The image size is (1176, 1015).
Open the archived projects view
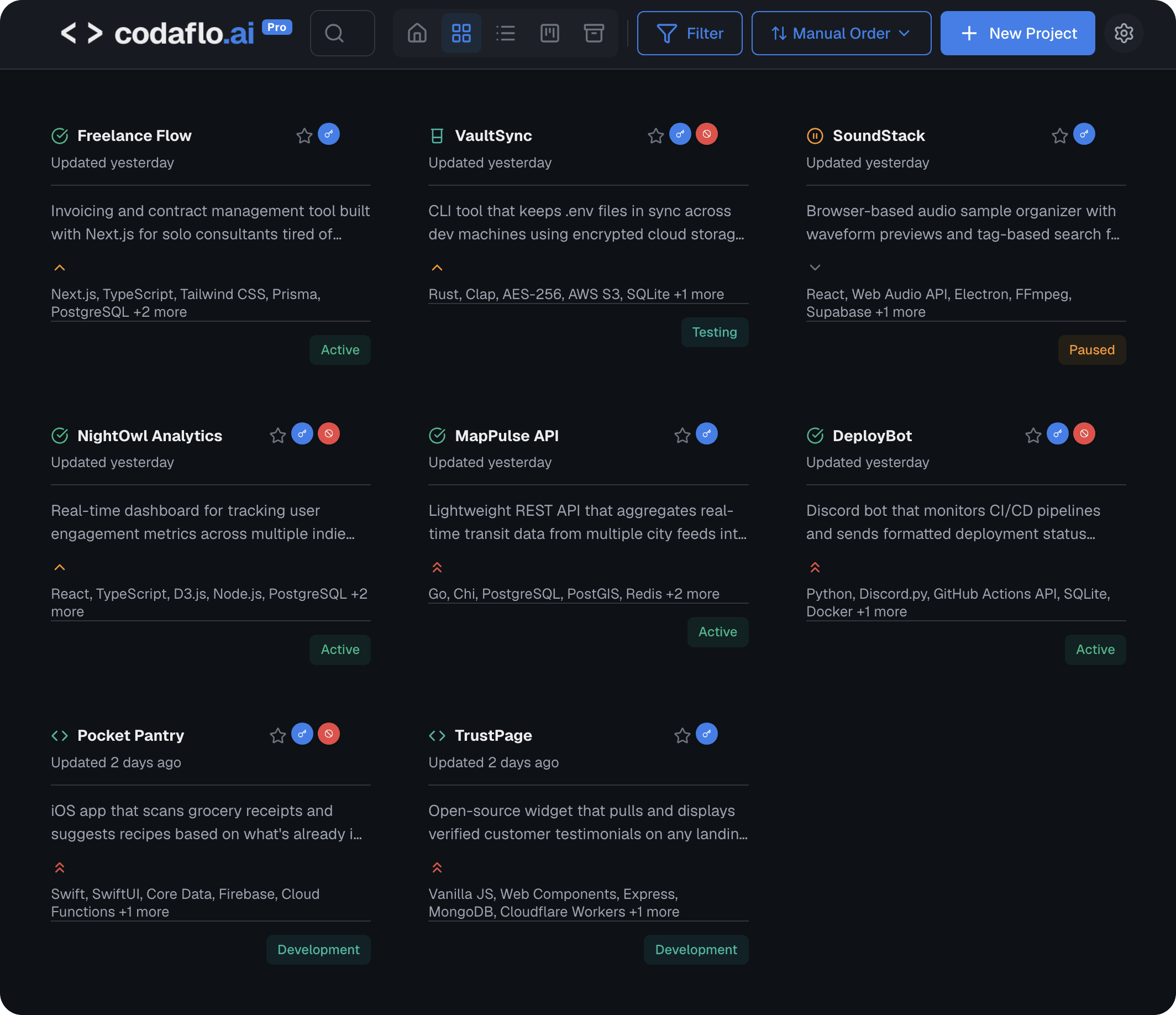tap(594, 33)
